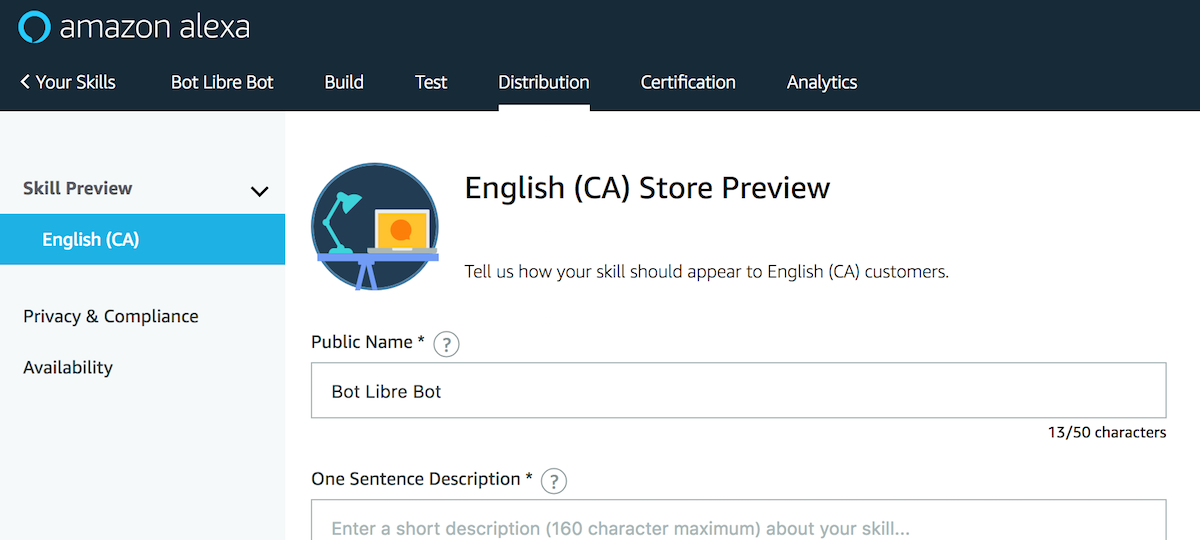Click the Amazon Alexa logo
This screenshot has width=1200, height=540.
[x=134, y=27]
